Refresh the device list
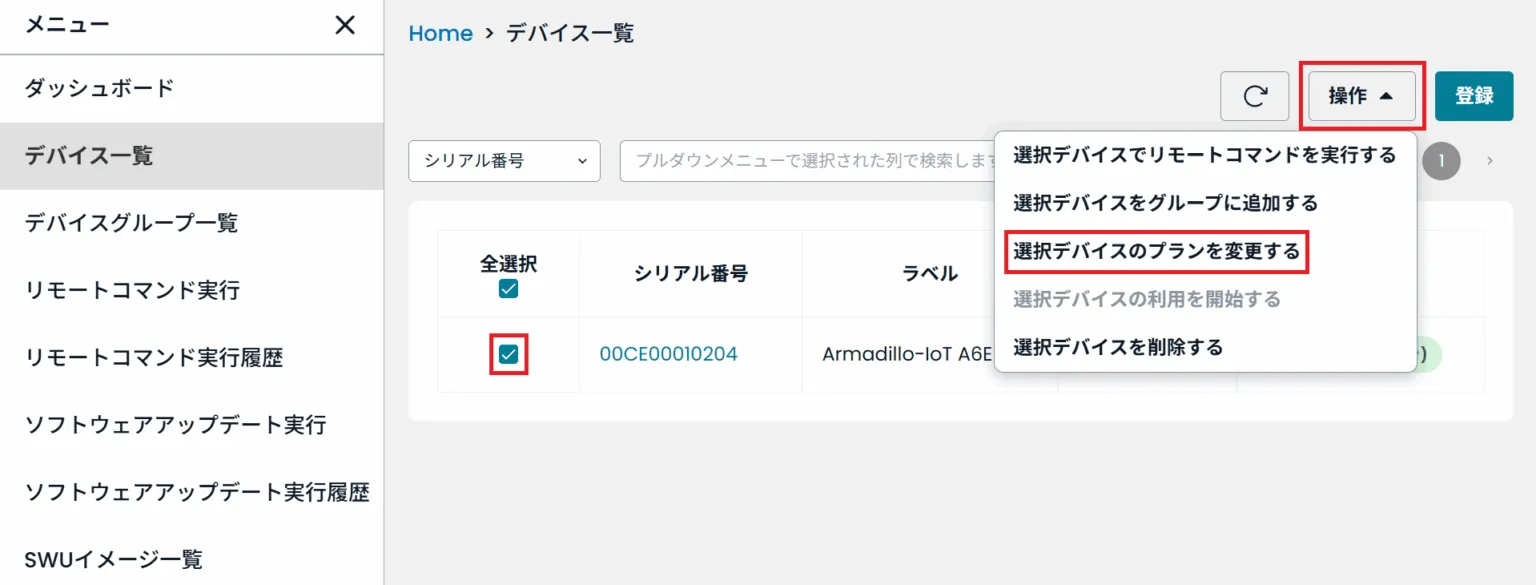Viewport: 1536px width, 585px height. click(x=1254, y=96)
